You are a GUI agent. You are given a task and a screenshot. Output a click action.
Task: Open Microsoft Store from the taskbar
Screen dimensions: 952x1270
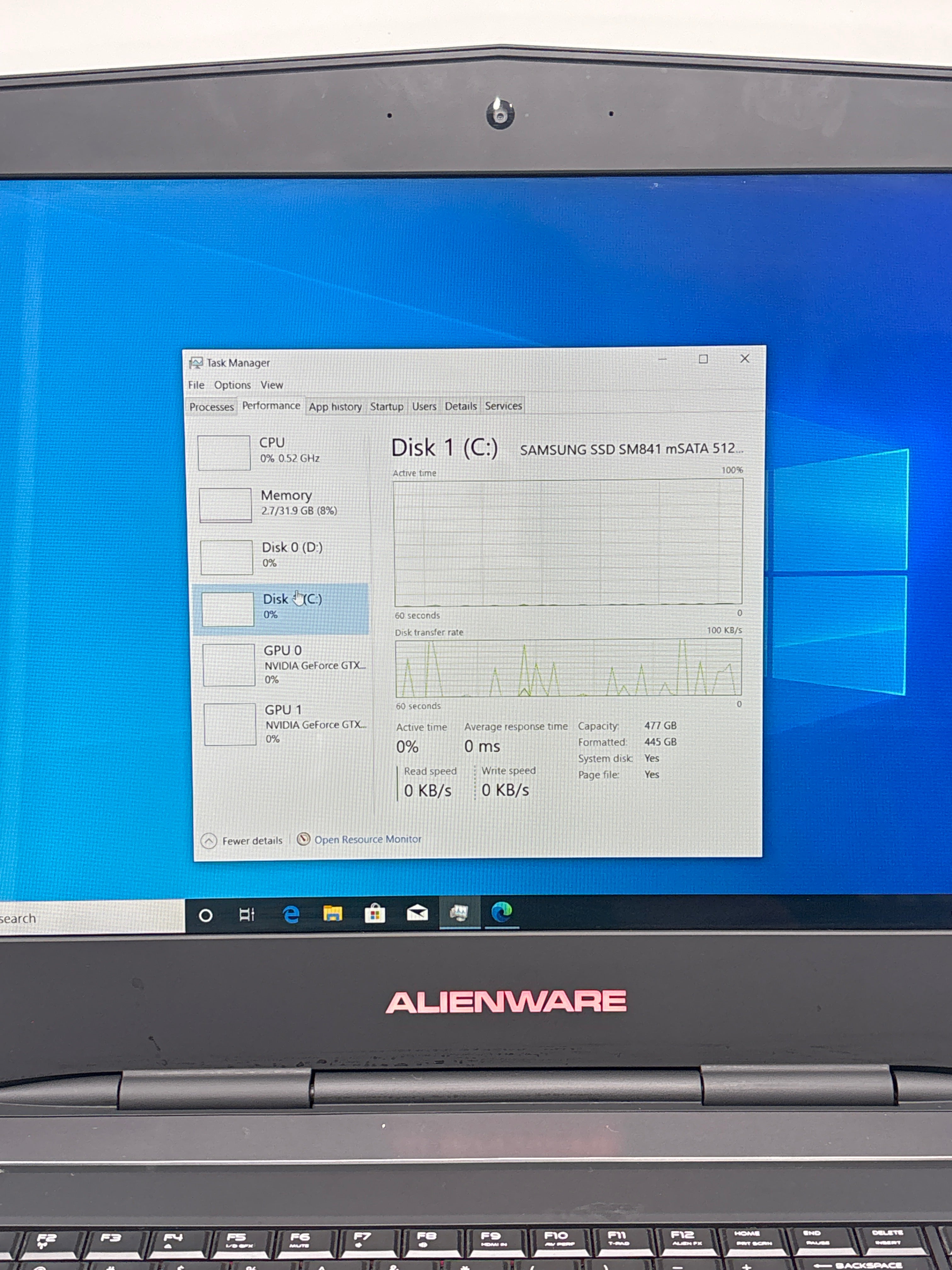pos(375,913)
